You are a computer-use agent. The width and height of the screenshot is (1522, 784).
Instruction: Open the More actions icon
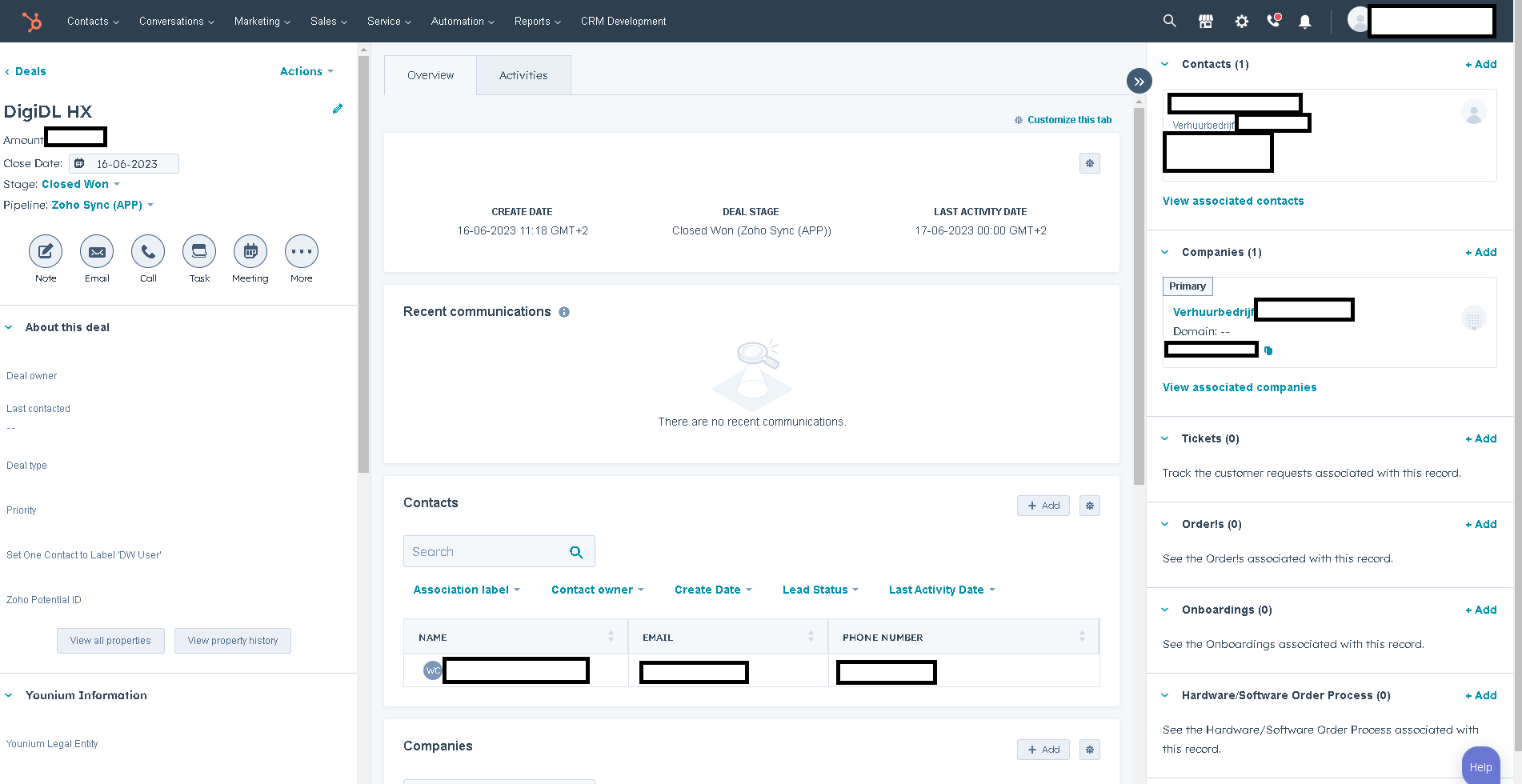coord(301,250)
